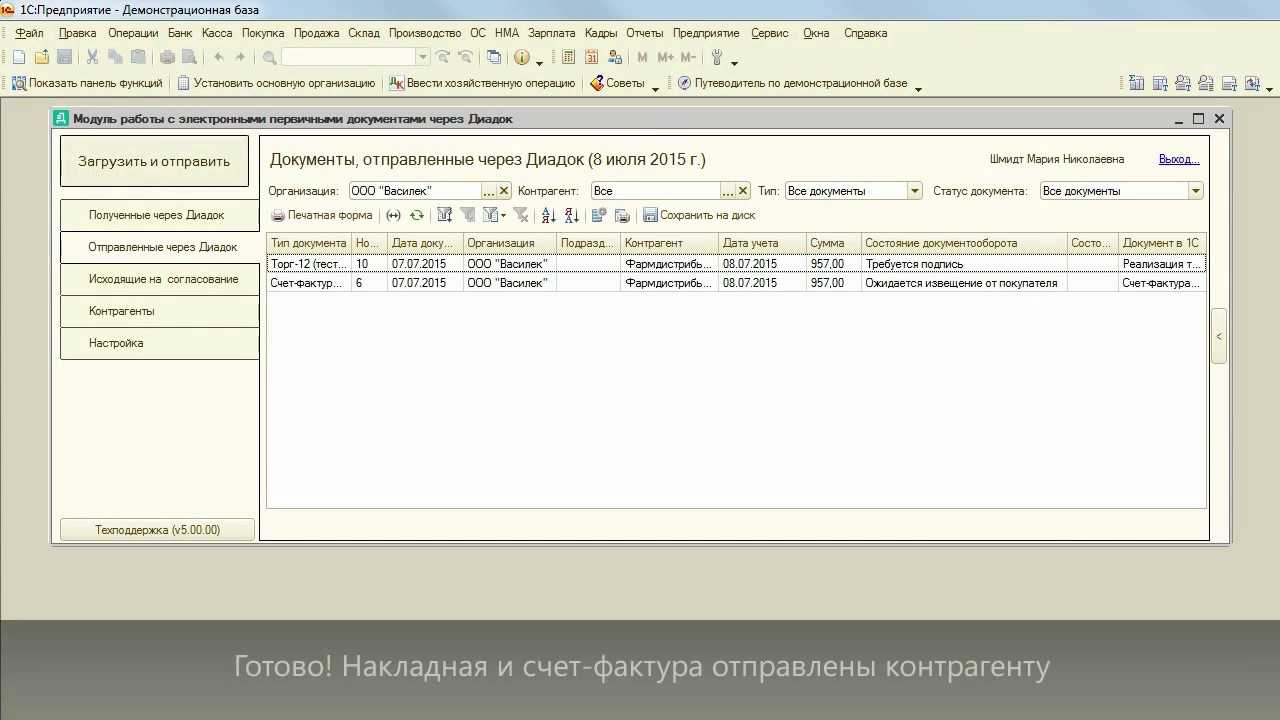Click the Сумма column header
This screenshot has width=1280, height=720.
(833, 243)
